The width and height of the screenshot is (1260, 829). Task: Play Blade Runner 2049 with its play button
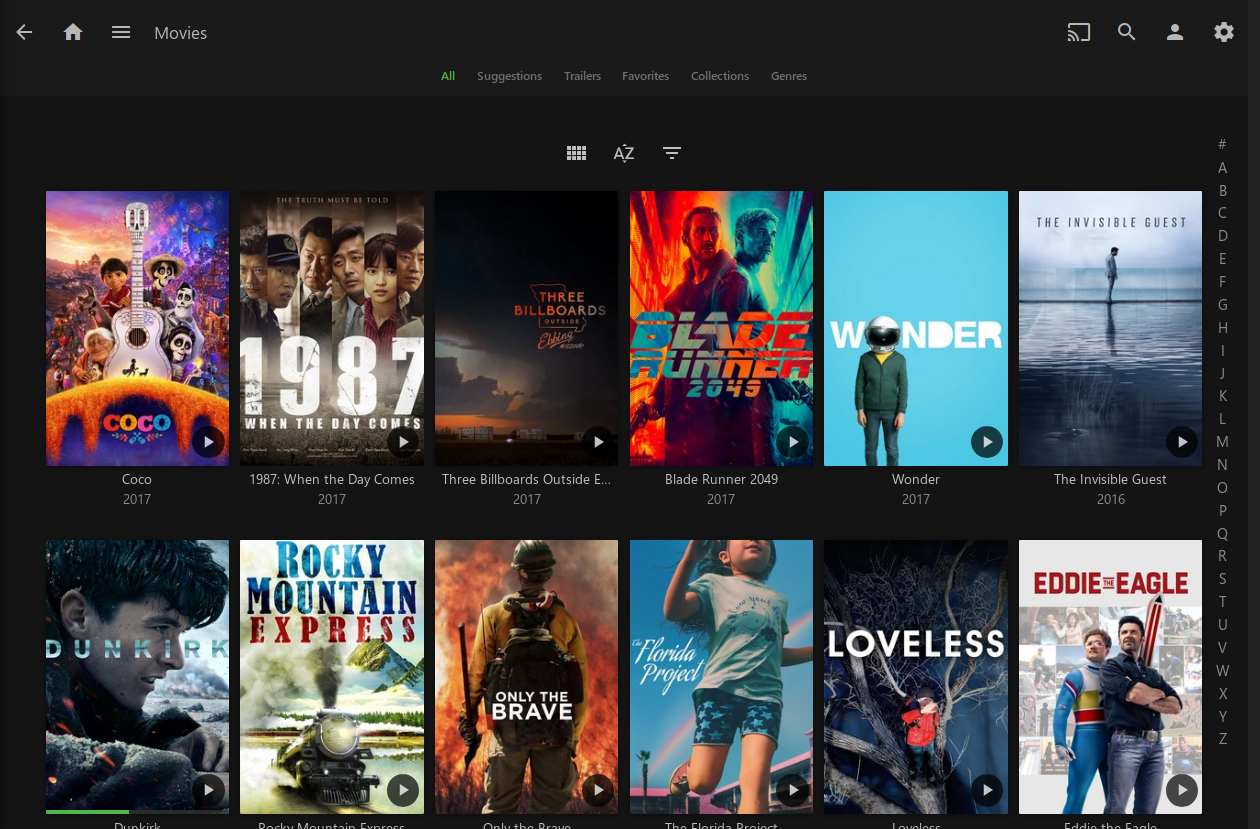(792, 441)
